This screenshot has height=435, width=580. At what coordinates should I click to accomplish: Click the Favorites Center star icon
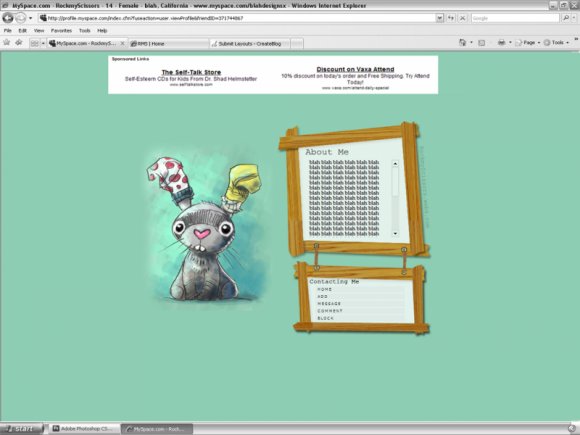7,43
